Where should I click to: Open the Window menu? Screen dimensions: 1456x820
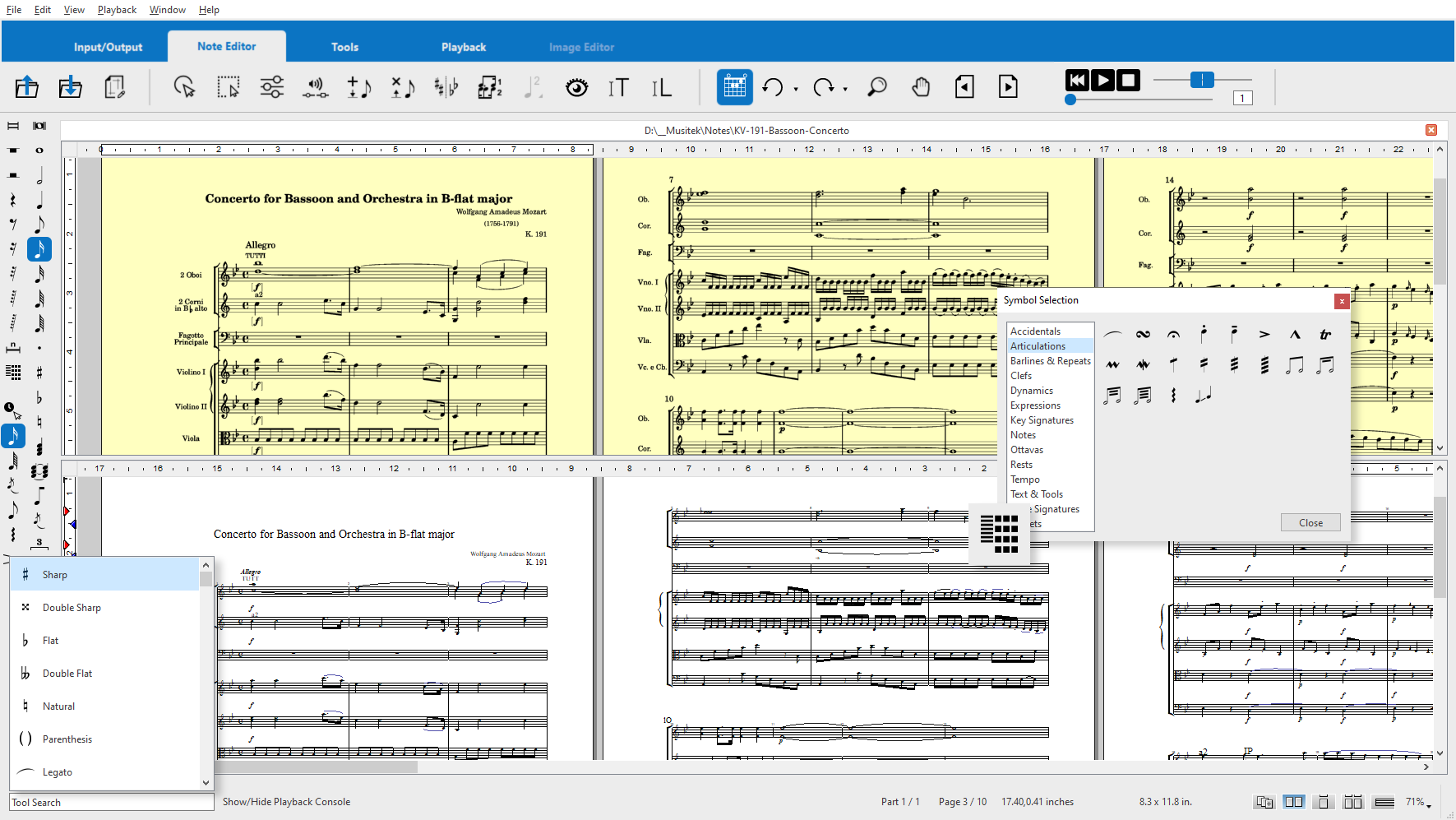click(168, 10)
